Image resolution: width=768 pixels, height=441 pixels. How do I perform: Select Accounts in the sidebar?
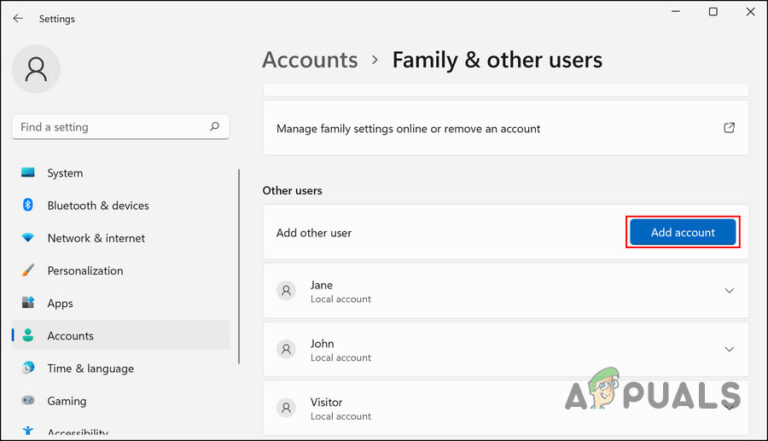click(x=120, y=336)
